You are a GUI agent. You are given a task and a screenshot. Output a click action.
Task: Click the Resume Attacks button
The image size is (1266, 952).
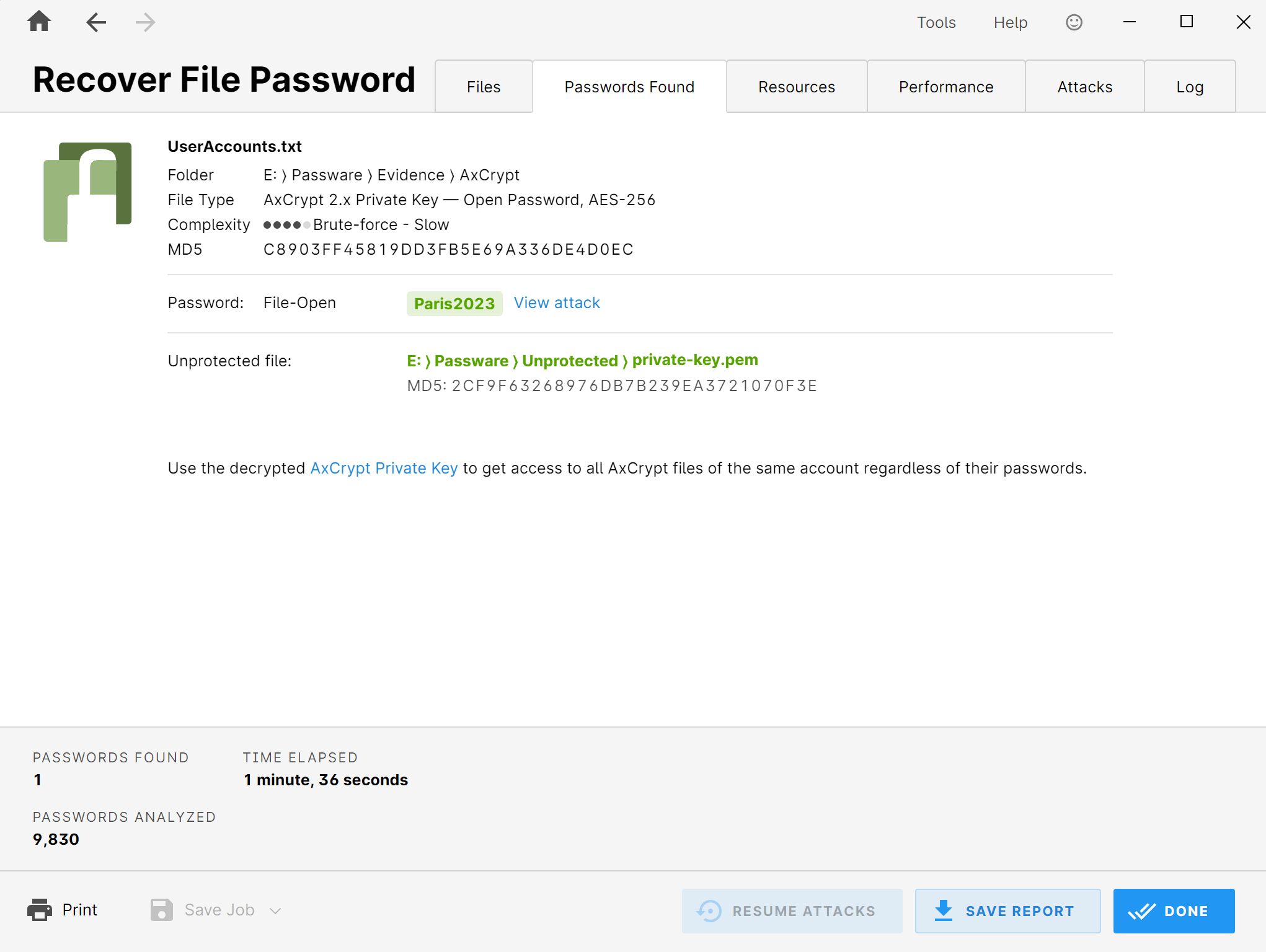pyautogui.click(x=792, y=910)
